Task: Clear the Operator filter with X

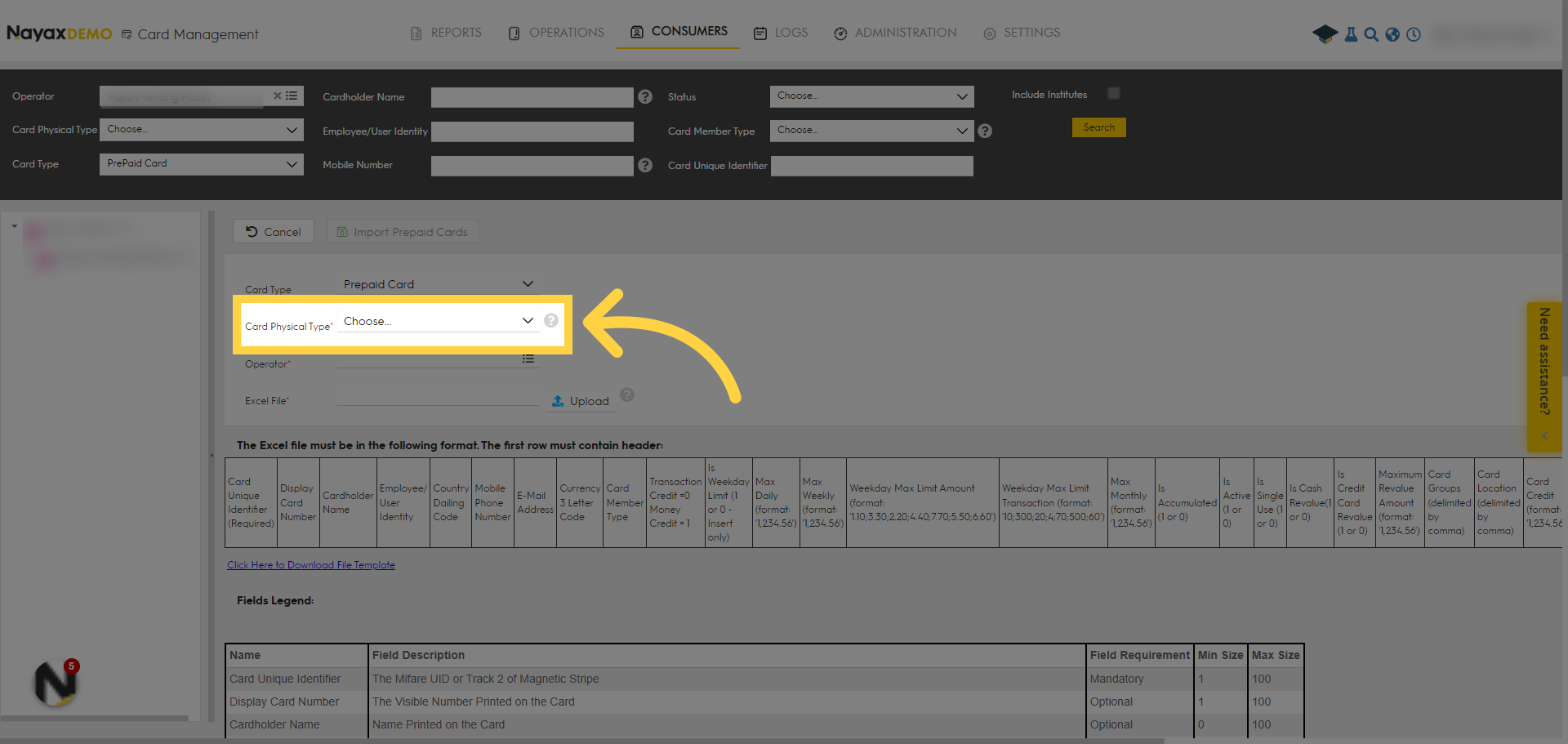Action: (277, 96)
